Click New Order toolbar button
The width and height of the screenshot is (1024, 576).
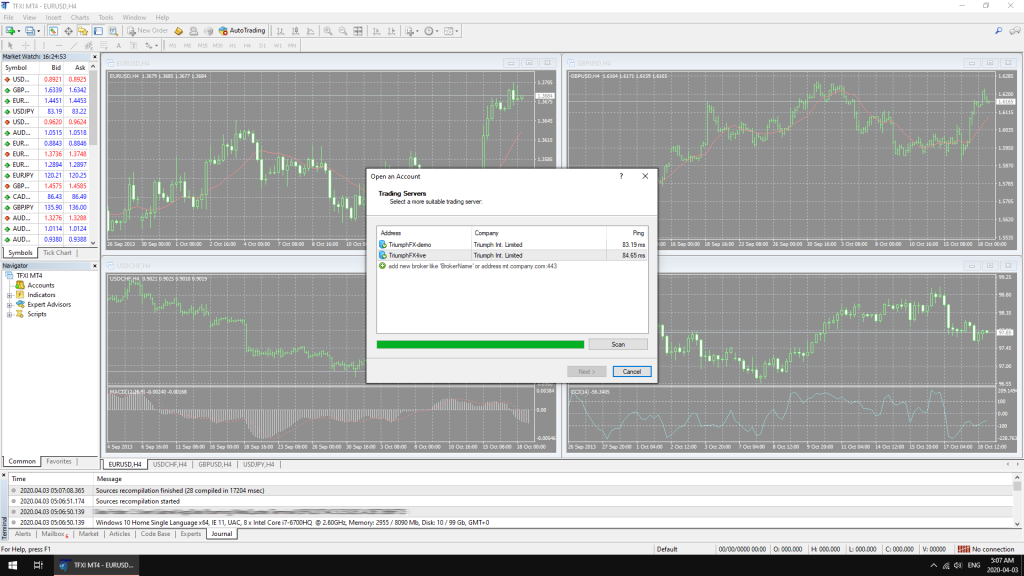click(x=148, y=31)
